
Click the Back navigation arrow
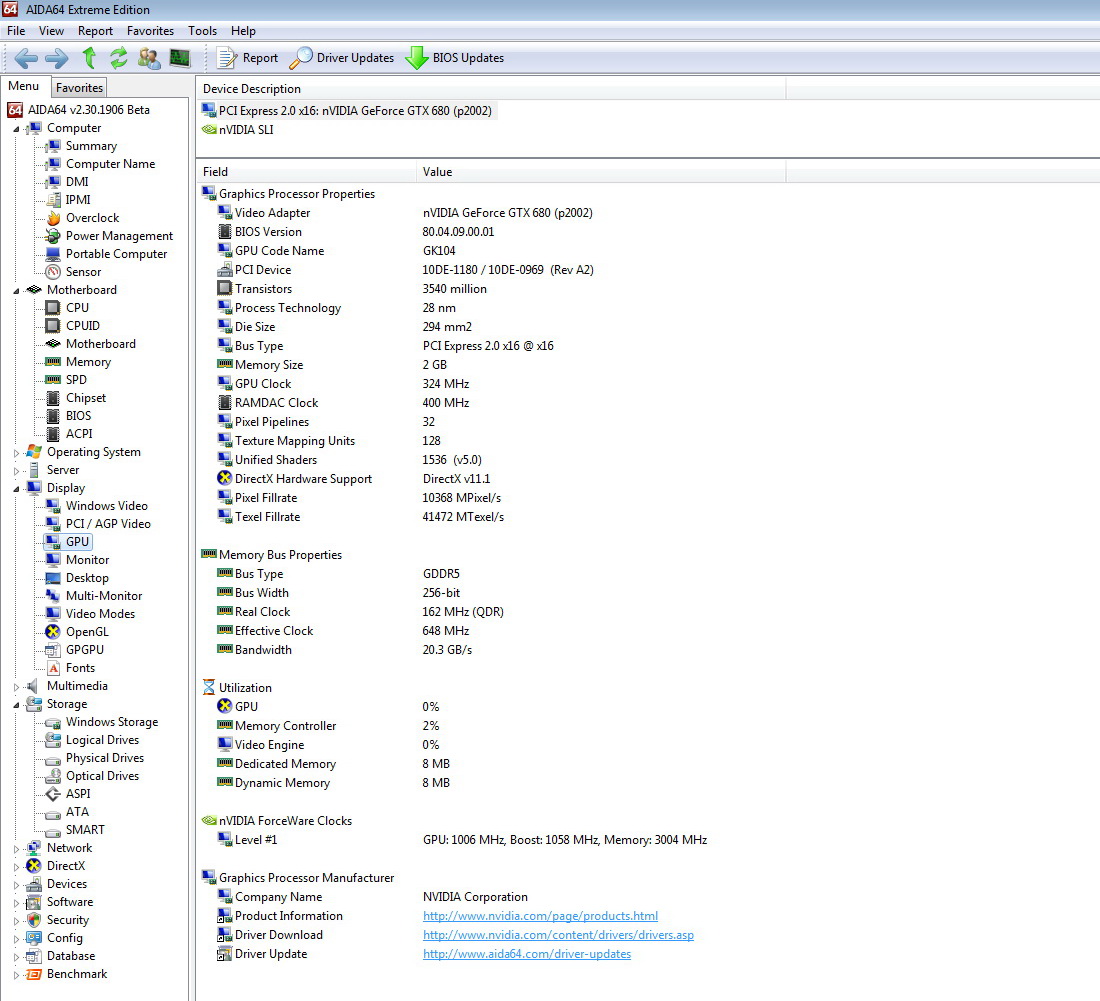[26, 58]
